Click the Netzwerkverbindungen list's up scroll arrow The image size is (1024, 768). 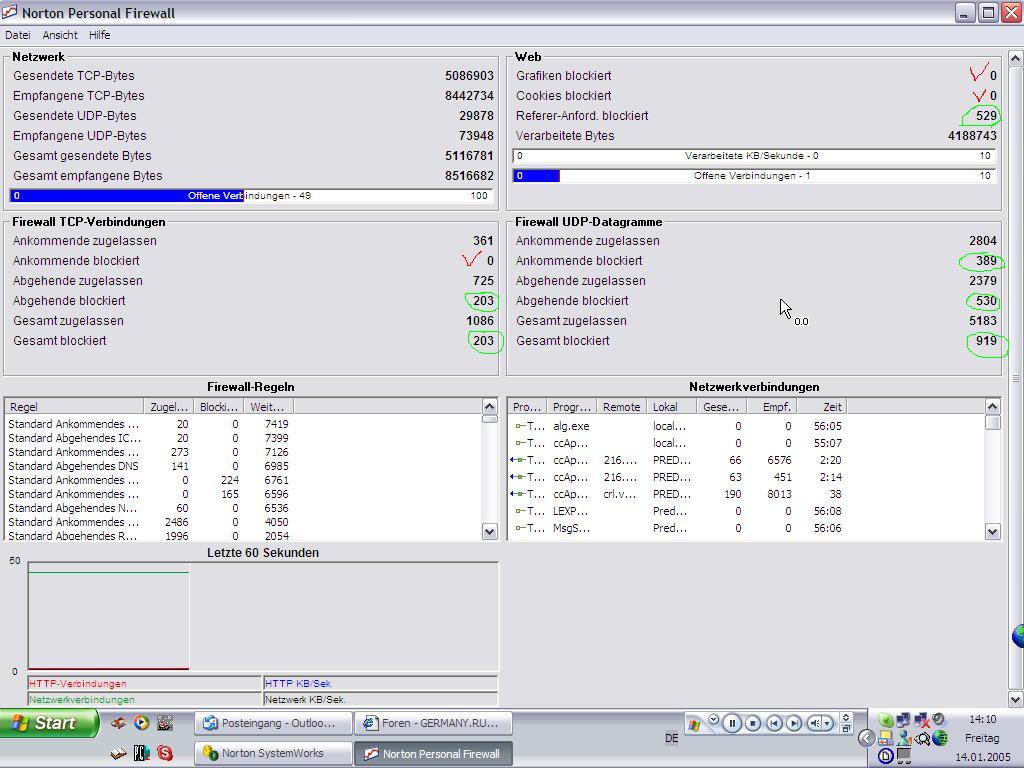coord(992,406)
